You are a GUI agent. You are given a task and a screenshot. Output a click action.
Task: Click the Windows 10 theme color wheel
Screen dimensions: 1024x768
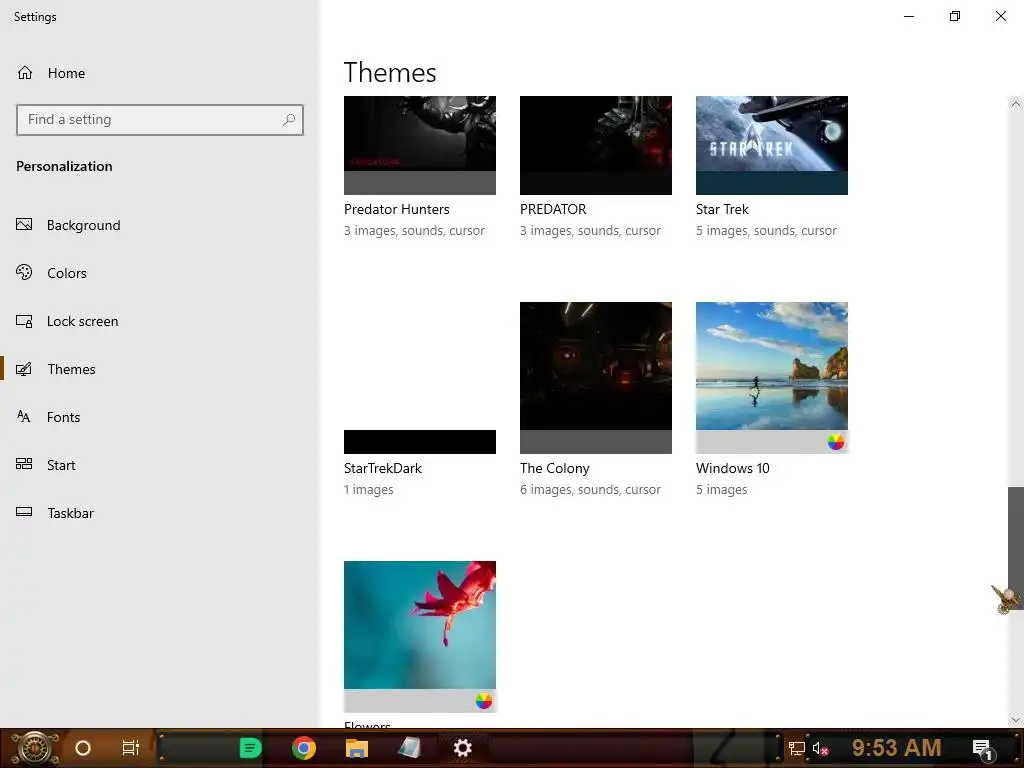pyautogui.click(x=836, y=442)
